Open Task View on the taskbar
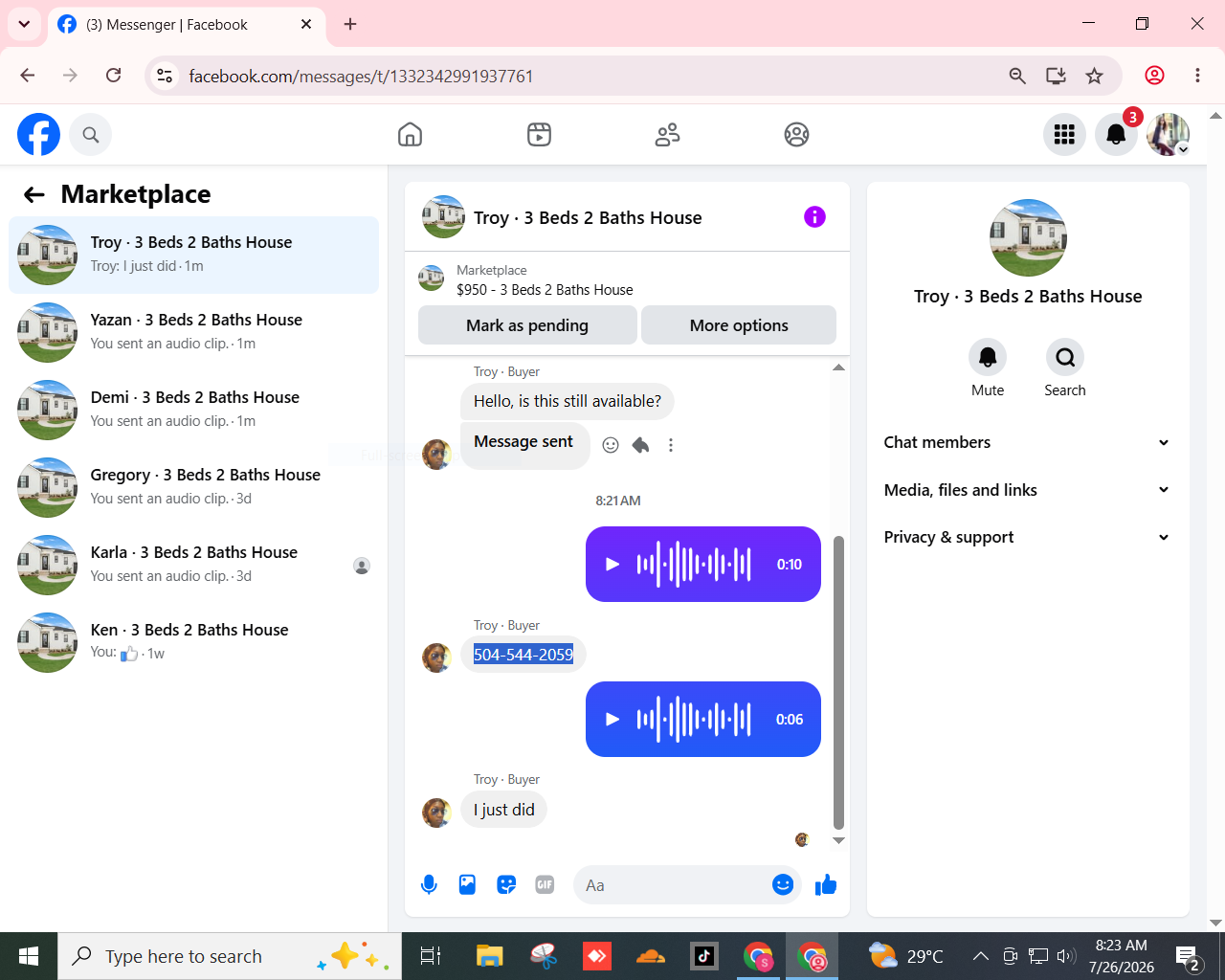Screen dimensions: 1225x980 (x=431, y=956)
